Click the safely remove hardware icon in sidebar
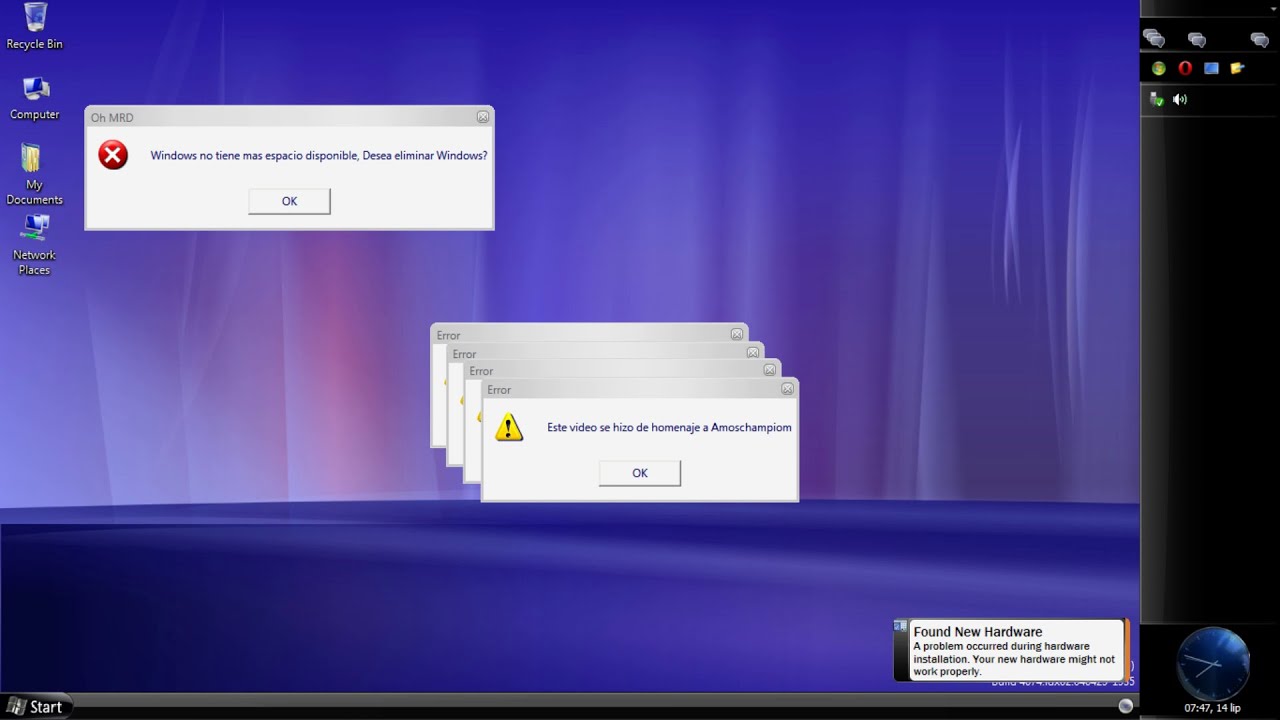The image size is (1280, 720). pyautogui.click(x=1157, y=99)
